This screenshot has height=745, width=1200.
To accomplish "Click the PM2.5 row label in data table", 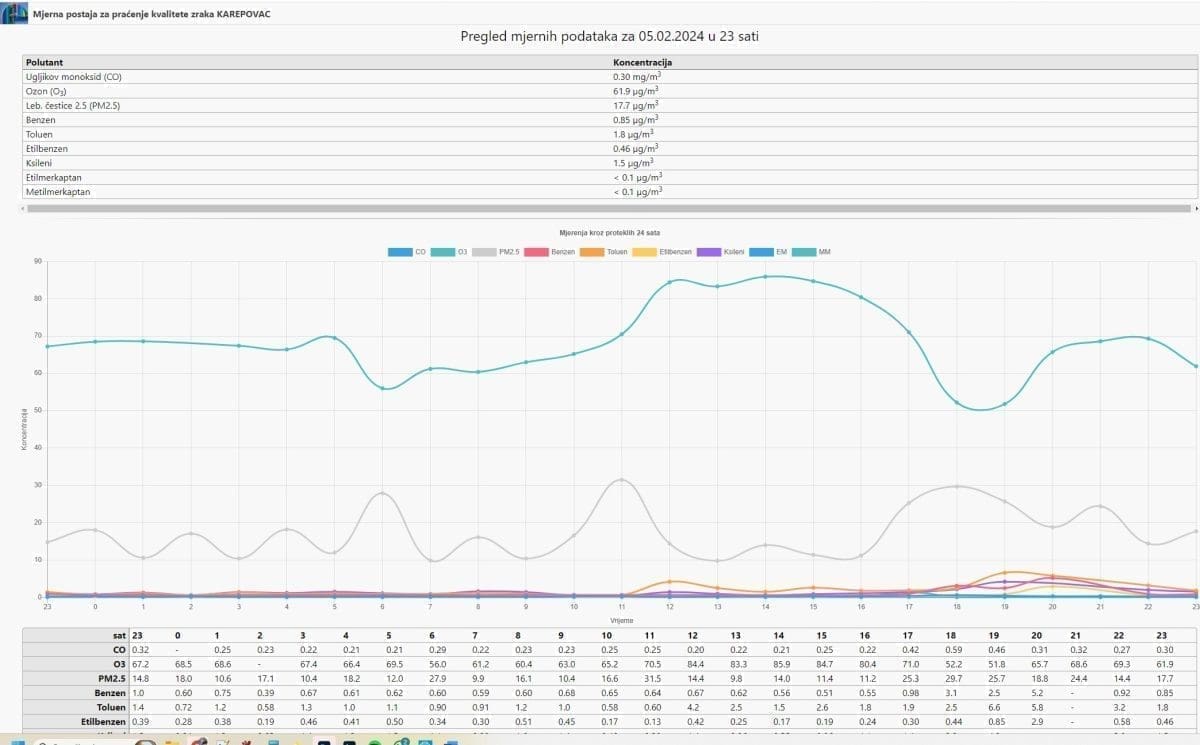I will pyautogui.click(x=112, y=677).
